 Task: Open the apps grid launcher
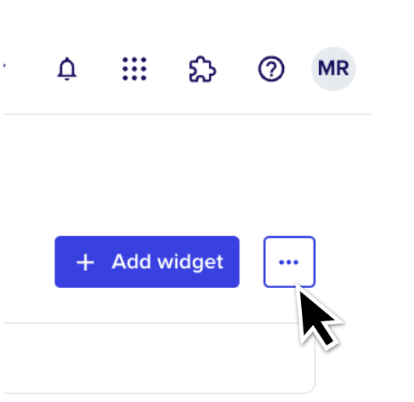click(x=134, y=69)
